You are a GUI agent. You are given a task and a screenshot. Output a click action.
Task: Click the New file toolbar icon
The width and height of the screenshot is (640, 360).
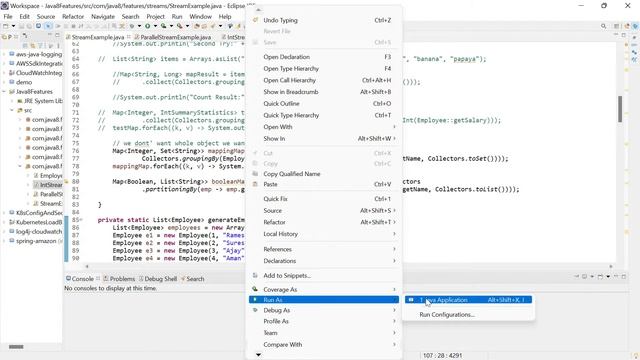[6, 26]
